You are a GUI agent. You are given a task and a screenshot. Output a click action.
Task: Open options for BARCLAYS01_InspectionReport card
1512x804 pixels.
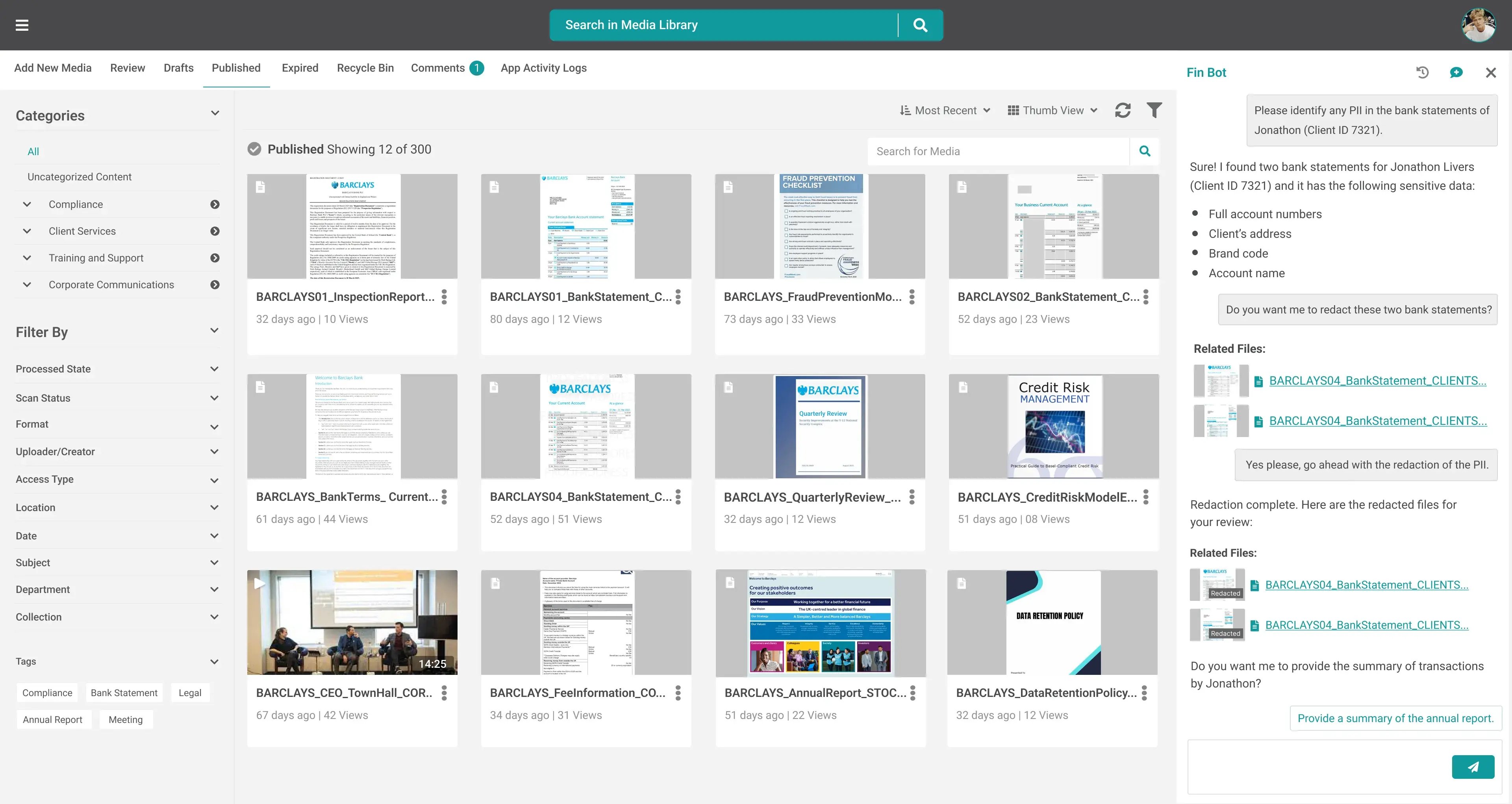point(444,297)
